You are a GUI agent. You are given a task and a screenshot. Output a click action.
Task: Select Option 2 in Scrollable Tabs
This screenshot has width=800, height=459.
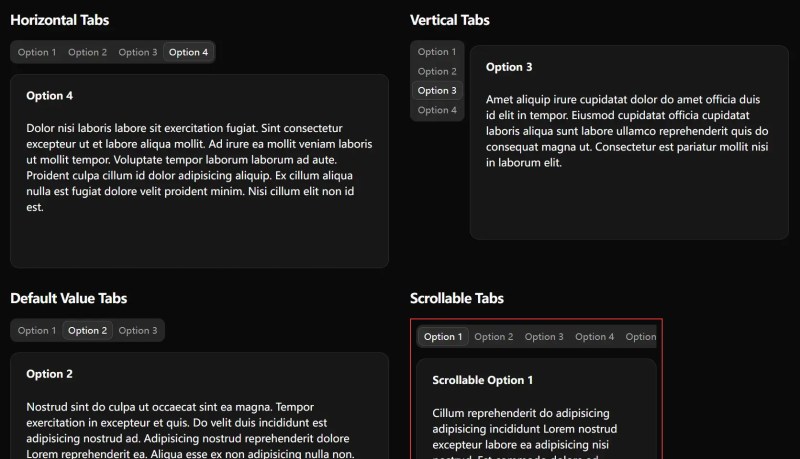(x=493, y=337)
